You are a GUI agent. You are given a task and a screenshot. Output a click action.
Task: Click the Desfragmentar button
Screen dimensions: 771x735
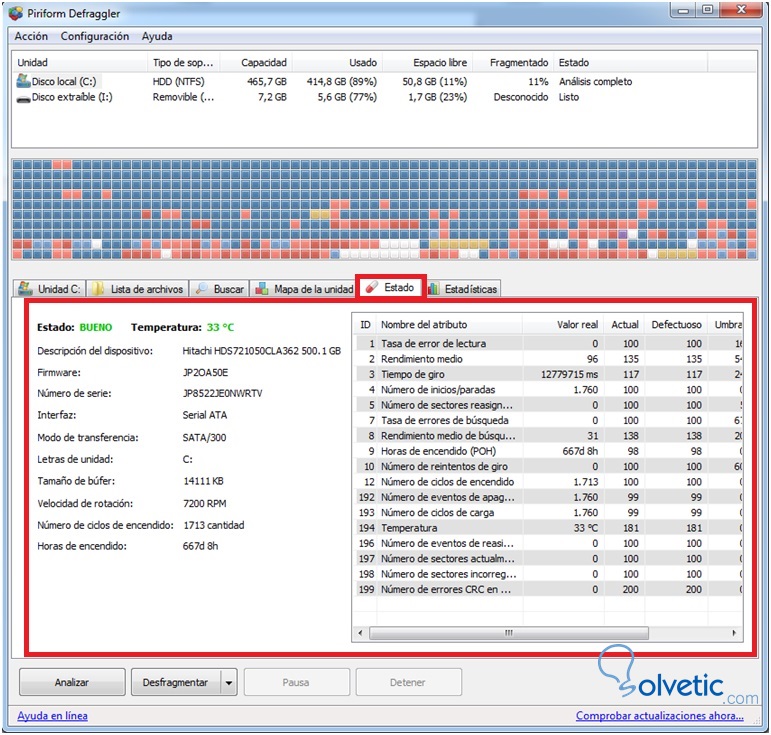[x=176, y=682]
